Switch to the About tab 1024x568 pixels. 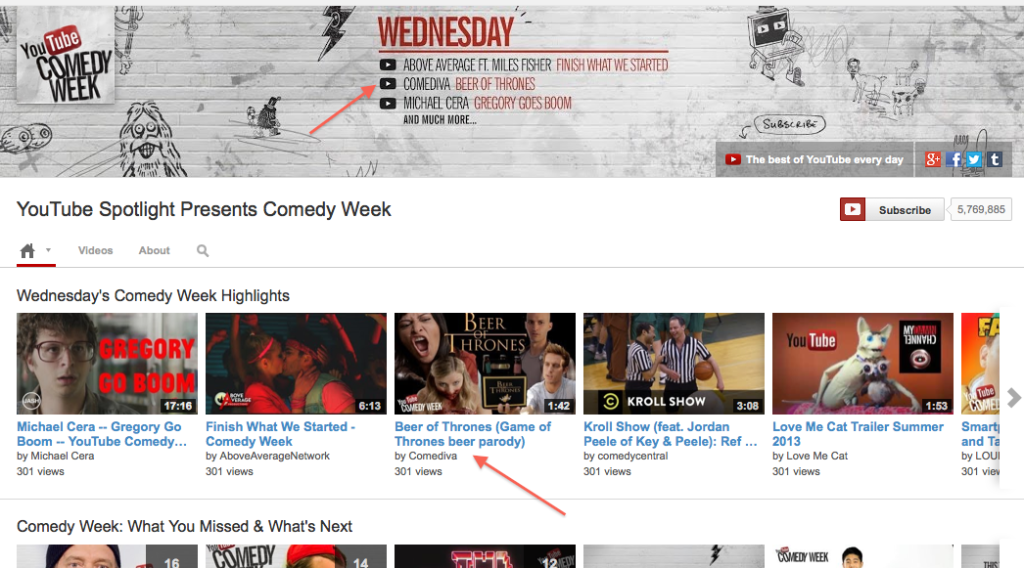coord(154,251)
